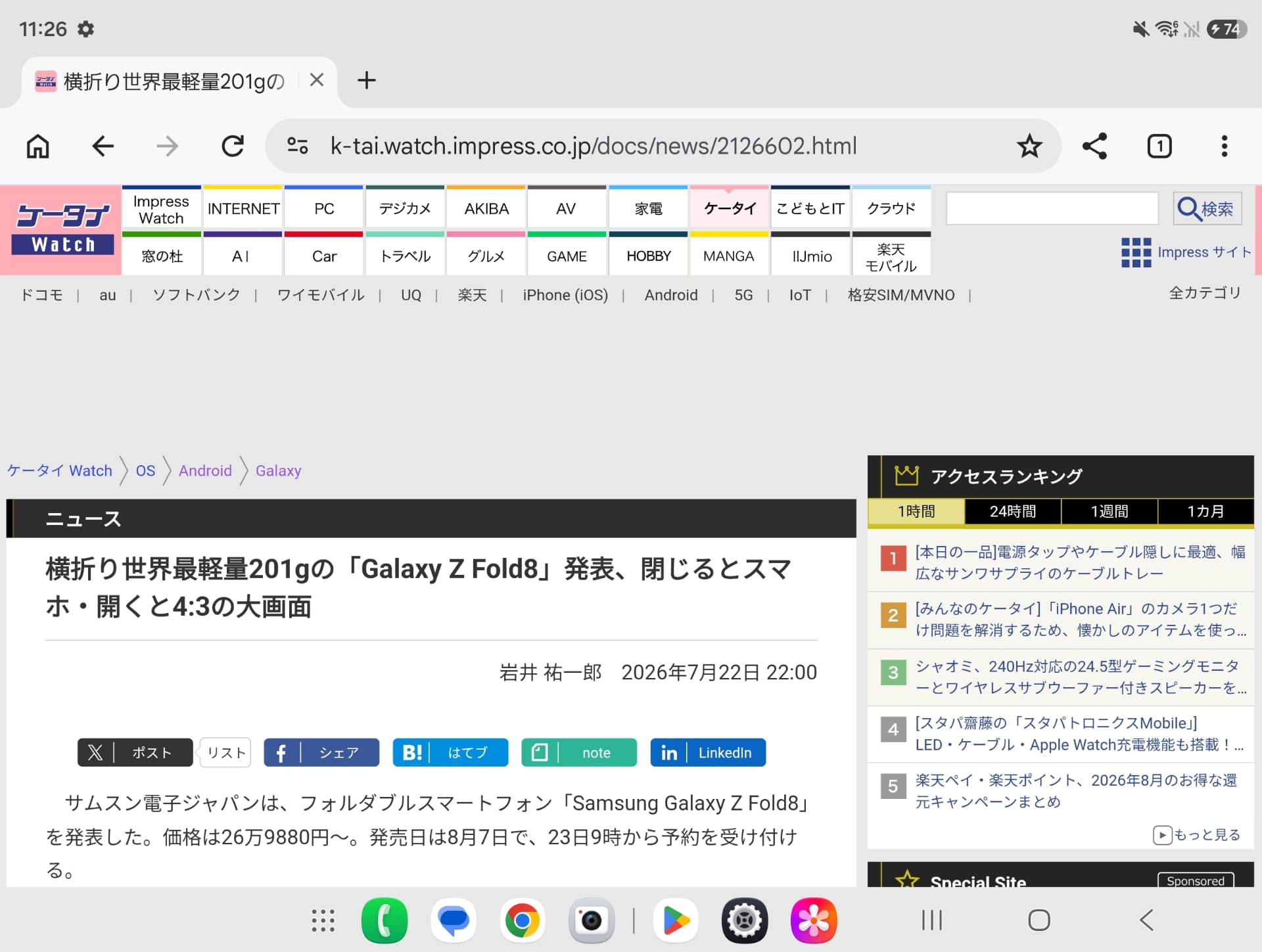Open Chrome from the dock
This screenshot has width=1262, height=952.
pyautogui.click(x=523, y=920)
